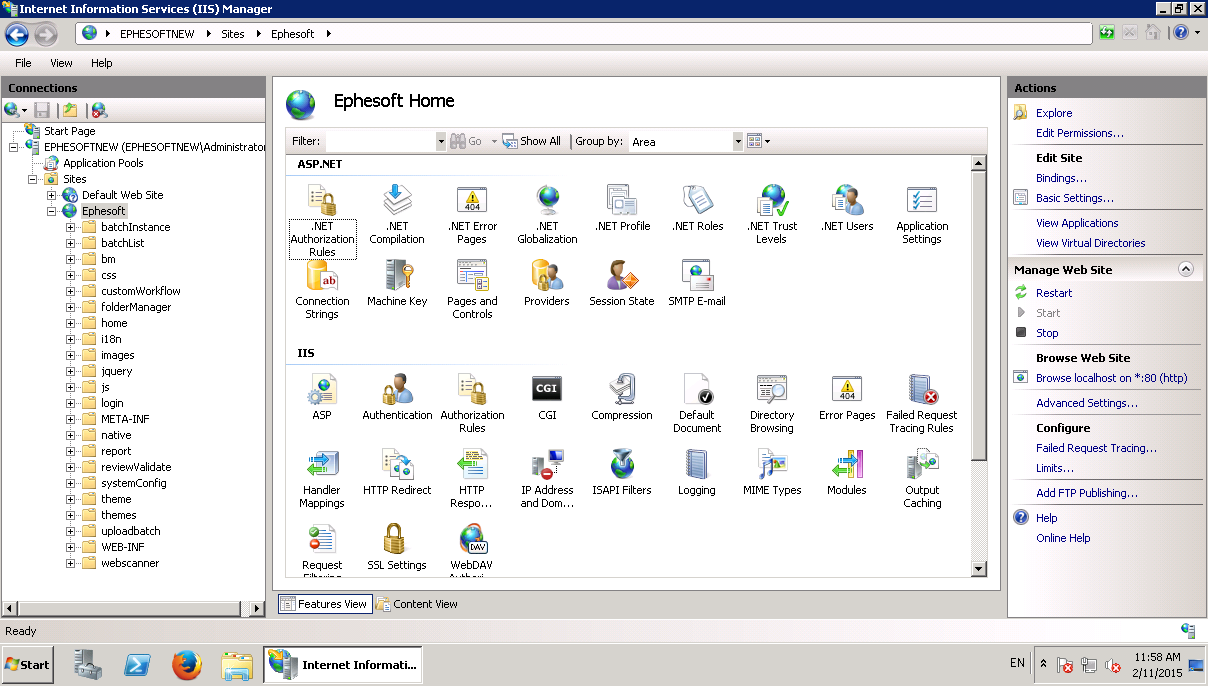
Task: Open Logging feature
Action: pos(697,472)
